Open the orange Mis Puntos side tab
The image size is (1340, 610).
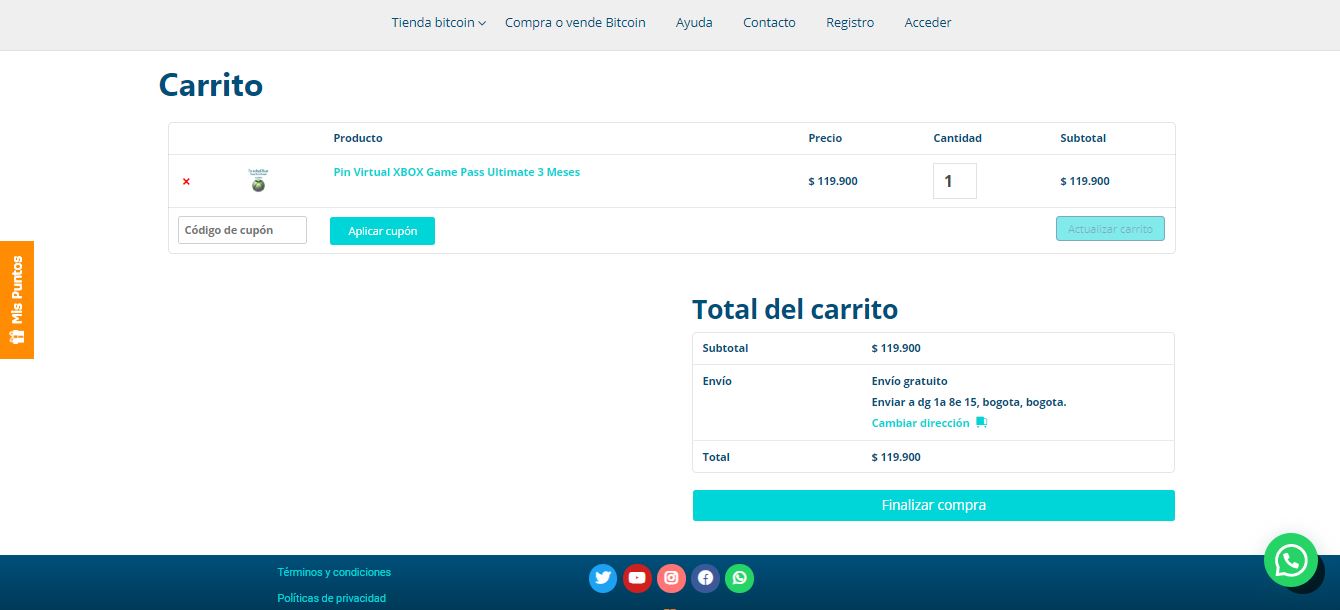(x=17, y=300)
